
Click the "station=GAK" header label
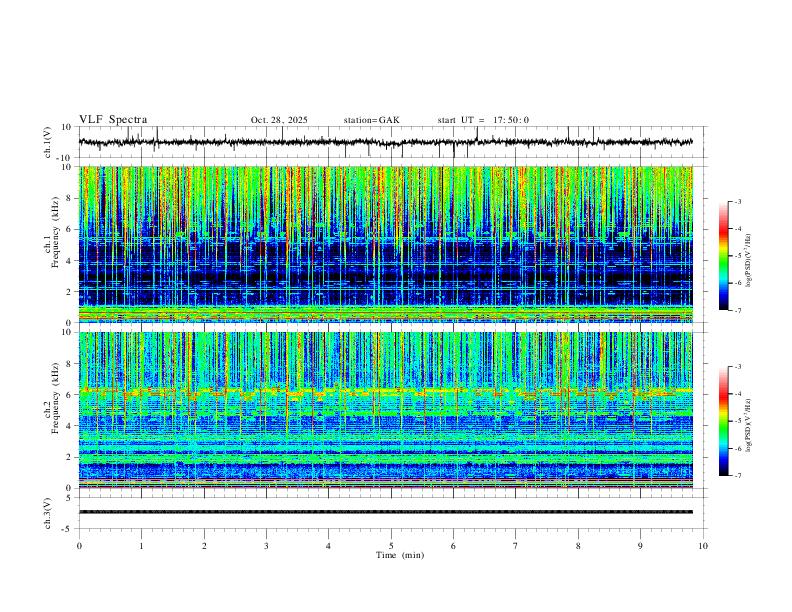click(371, 120)
